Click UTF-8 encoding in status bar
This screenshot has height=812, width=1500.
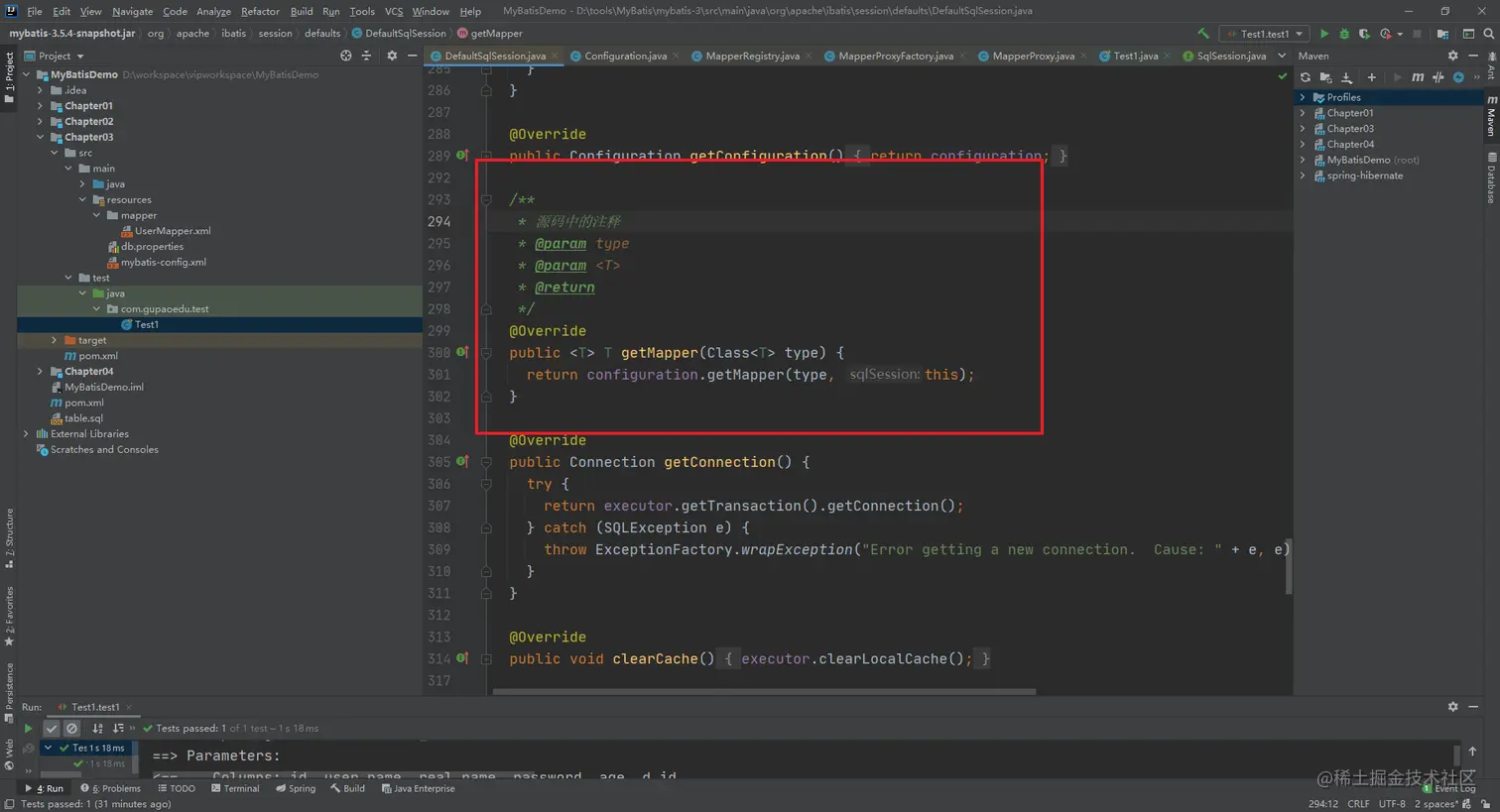(1392, 804)
